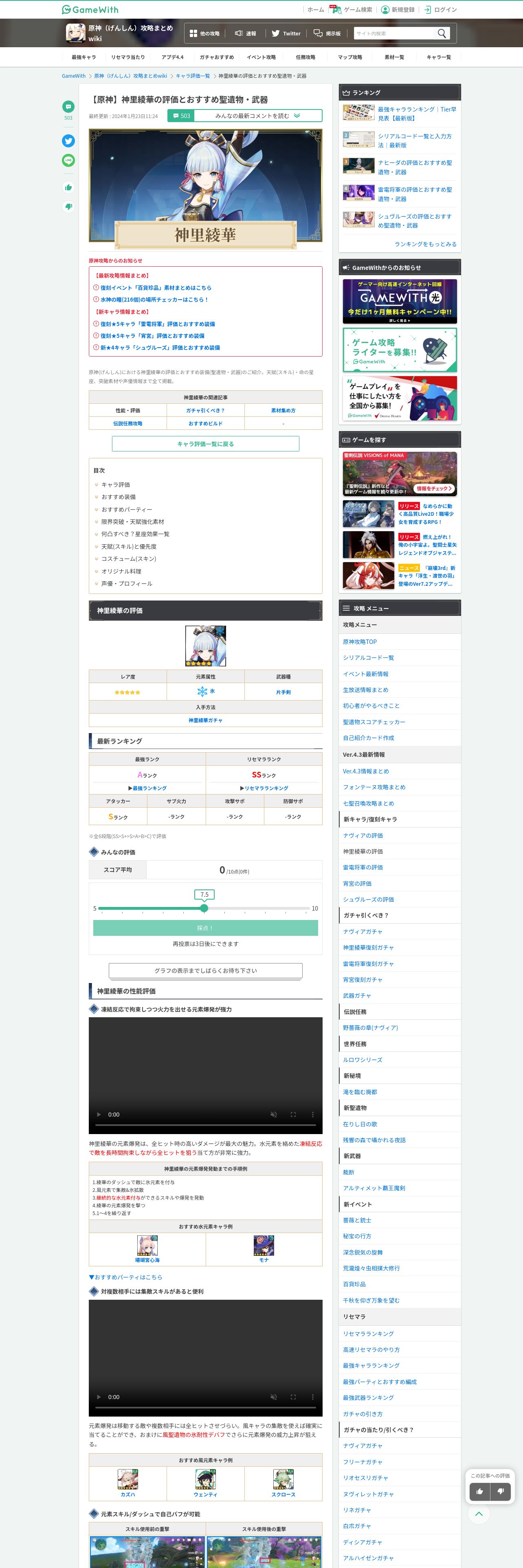This screenshot has height=1568, width=523.
Task: Click the キャラ評価一覧に戻る button
Action: pos(205,444)
